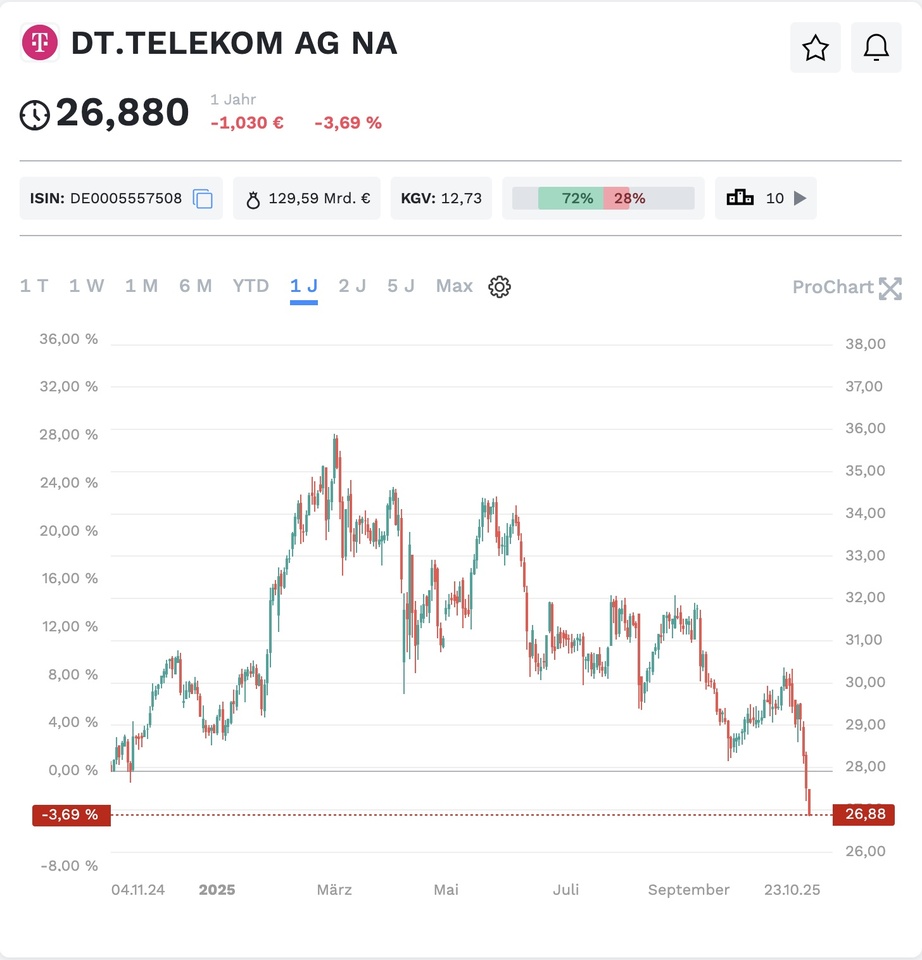Show the 6 M chart period
The height and width of the screenshot is (960, 922).
point(196,286)
